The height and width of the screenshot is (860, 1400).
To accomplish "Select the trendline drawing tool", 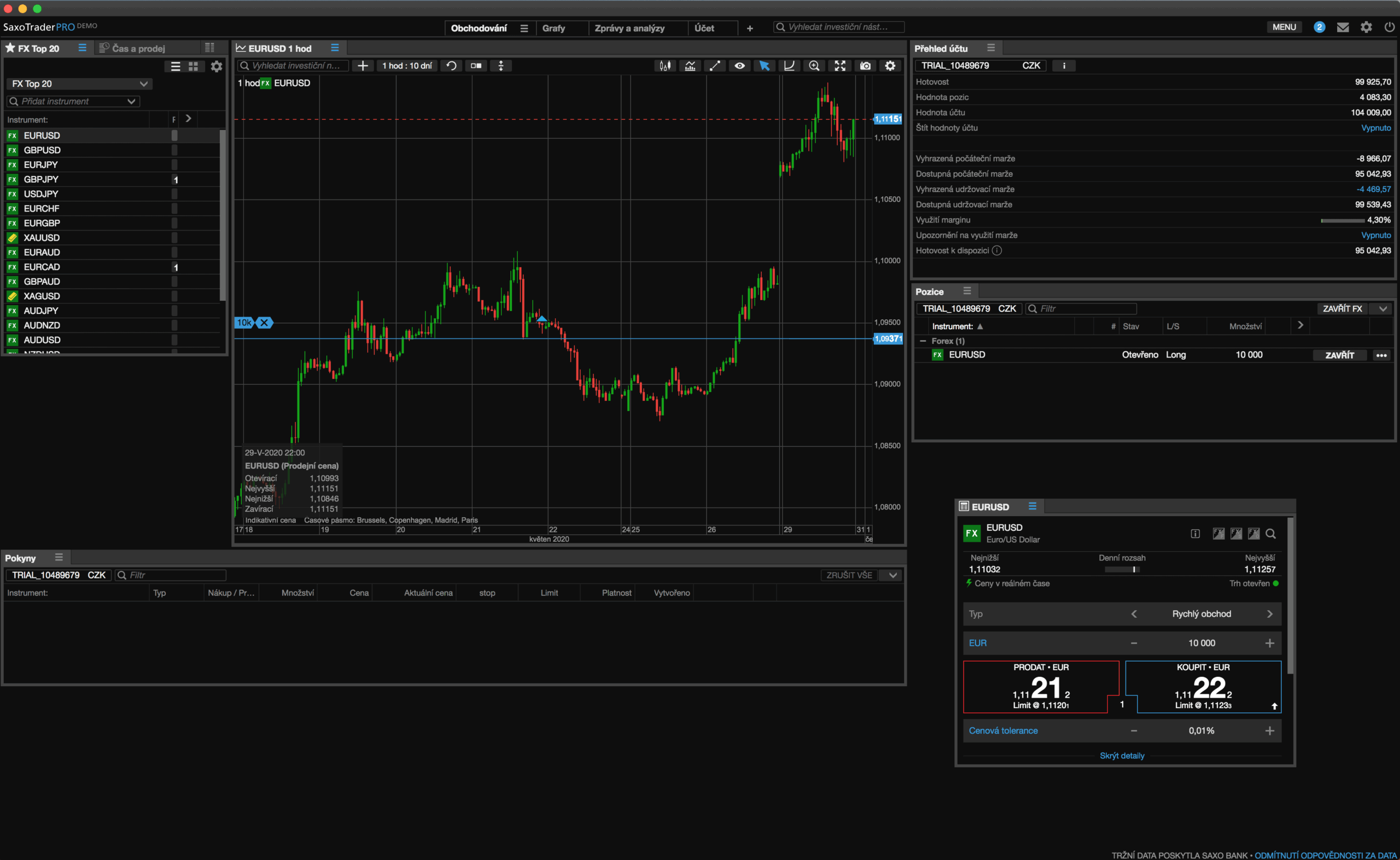I will [x=715, y=66].
